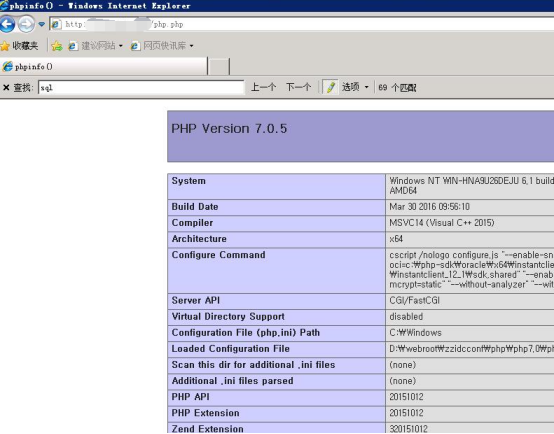Click the address bar URL ending php.php
Viewport: 554px width, 434px height.
(124, 24)
